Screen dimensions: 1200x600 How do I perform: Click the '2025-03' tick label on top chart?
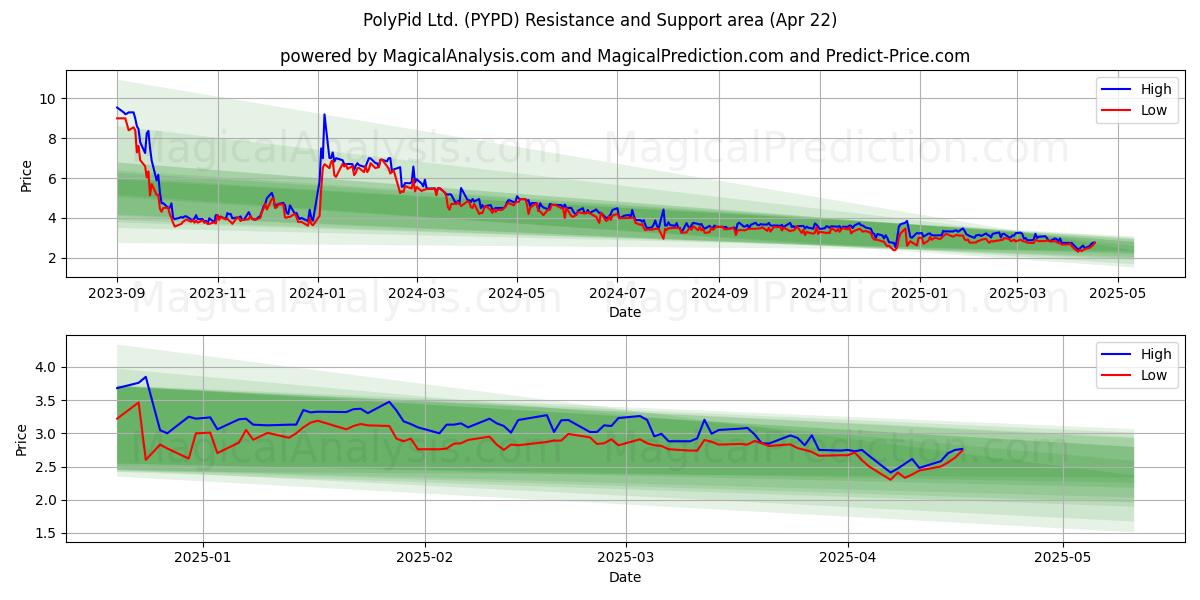tap(1017, 293)
